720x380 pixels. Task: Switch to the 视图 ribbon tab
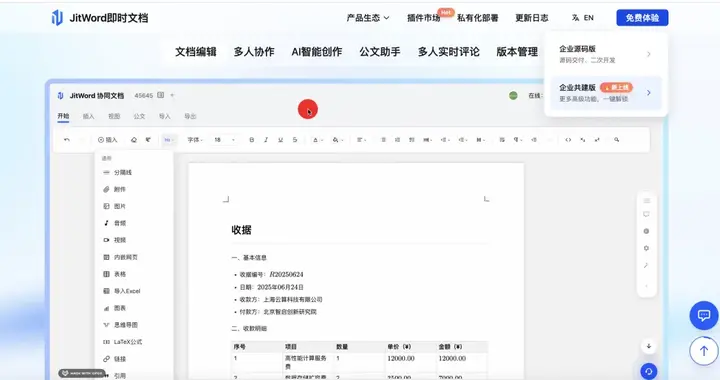(114, 116)
